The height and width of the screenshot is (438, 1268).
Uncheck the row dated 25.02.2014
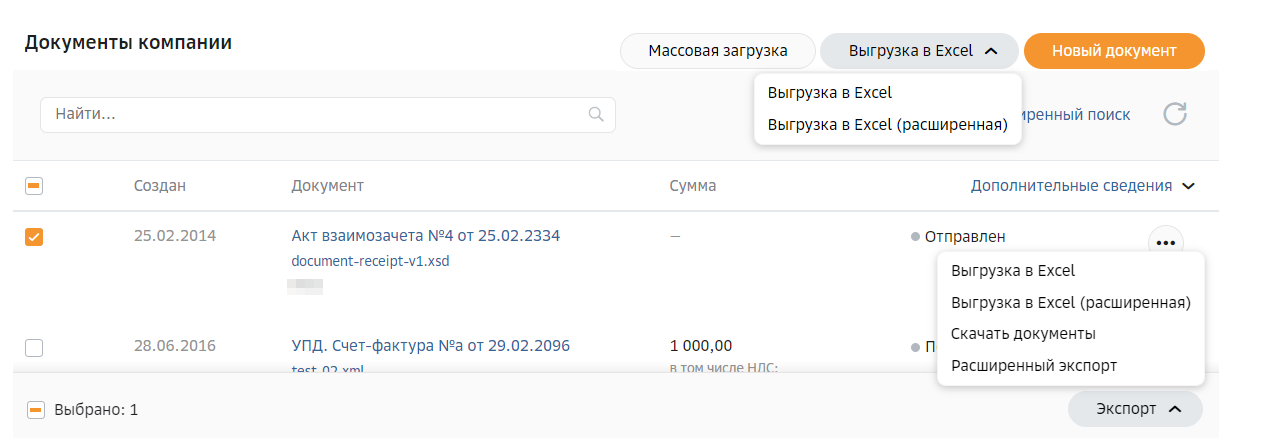coord(34,237)
